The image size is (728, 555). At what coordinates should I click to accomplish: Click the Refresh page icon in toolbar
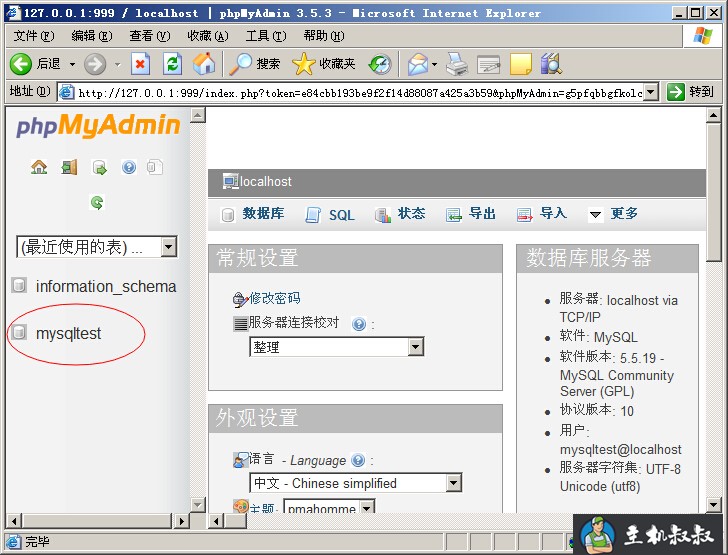tap(172, 64)
